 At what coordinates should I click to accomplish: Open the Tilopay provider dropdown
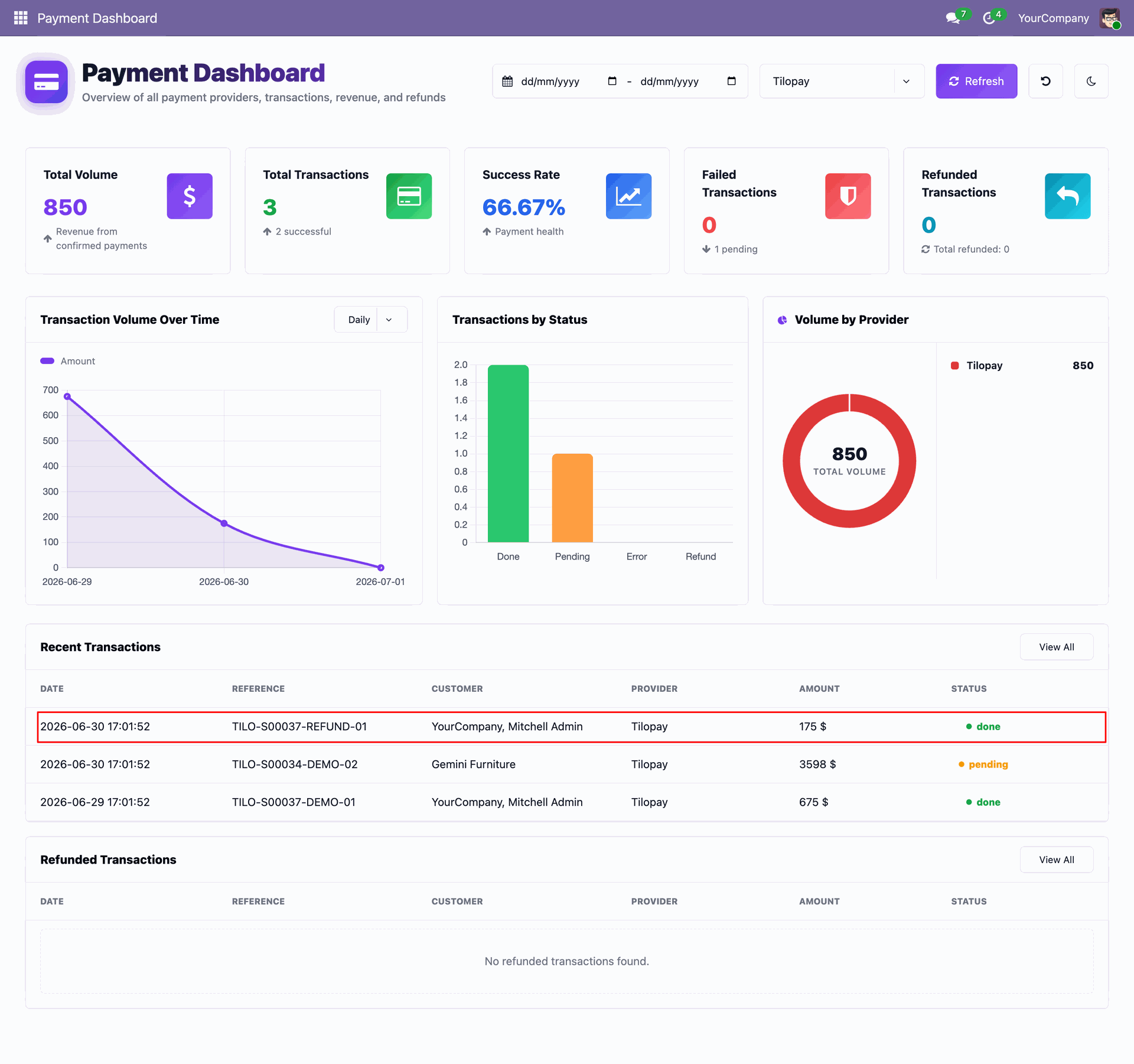point(842,81)
